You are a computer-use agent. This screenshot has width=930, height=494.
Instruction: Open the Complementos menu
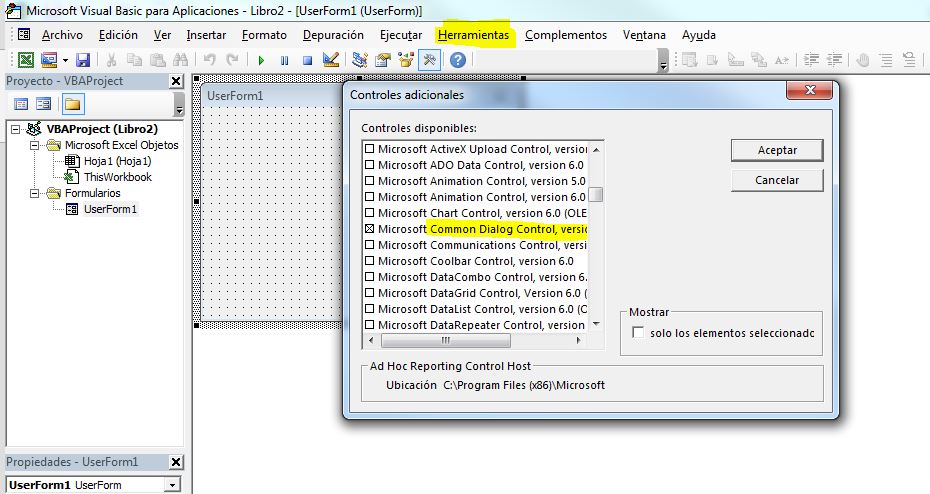(x=566, y=35)
